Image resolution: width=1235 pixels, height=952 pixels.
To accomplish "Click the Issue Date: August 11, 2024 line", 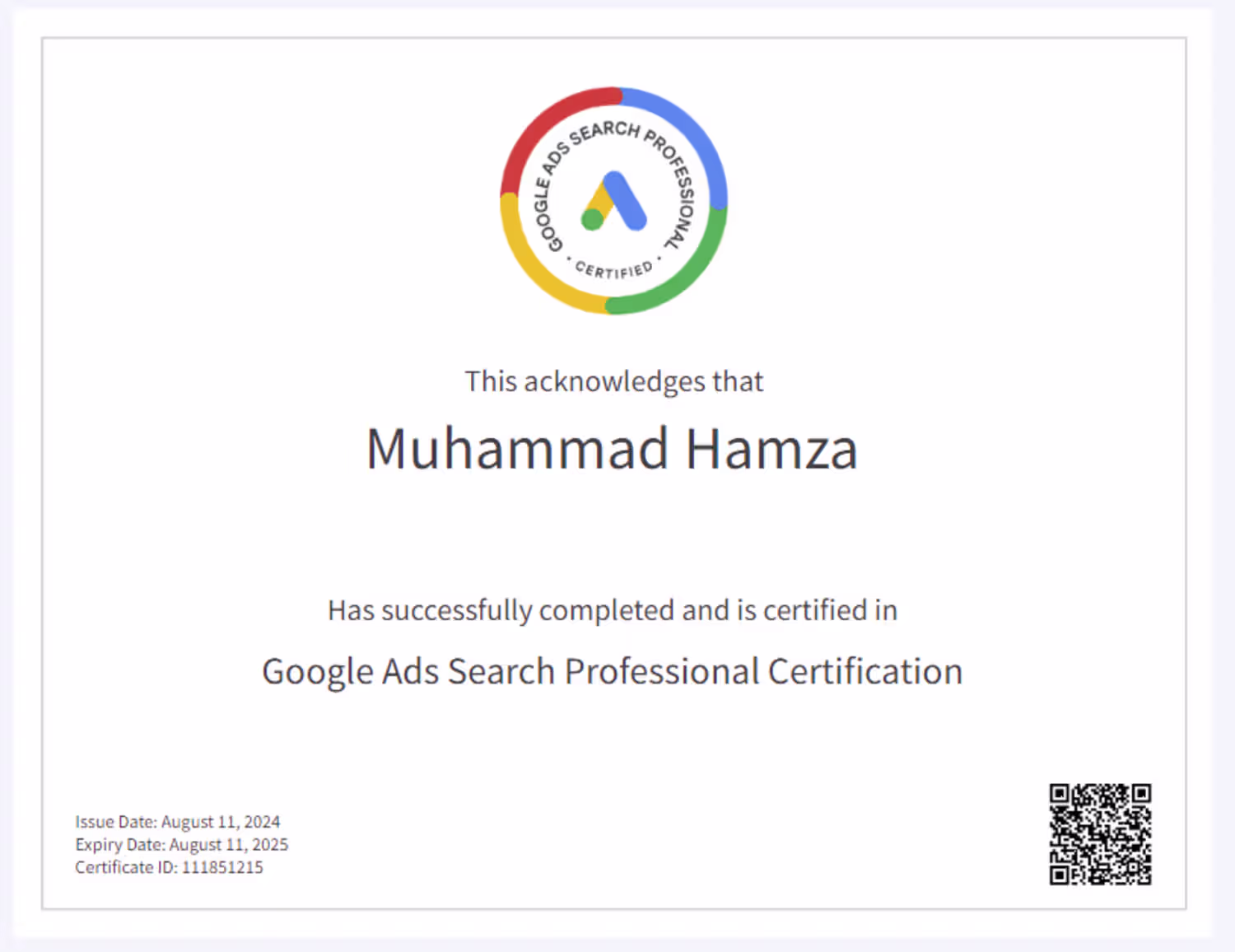I will (178, 822).
